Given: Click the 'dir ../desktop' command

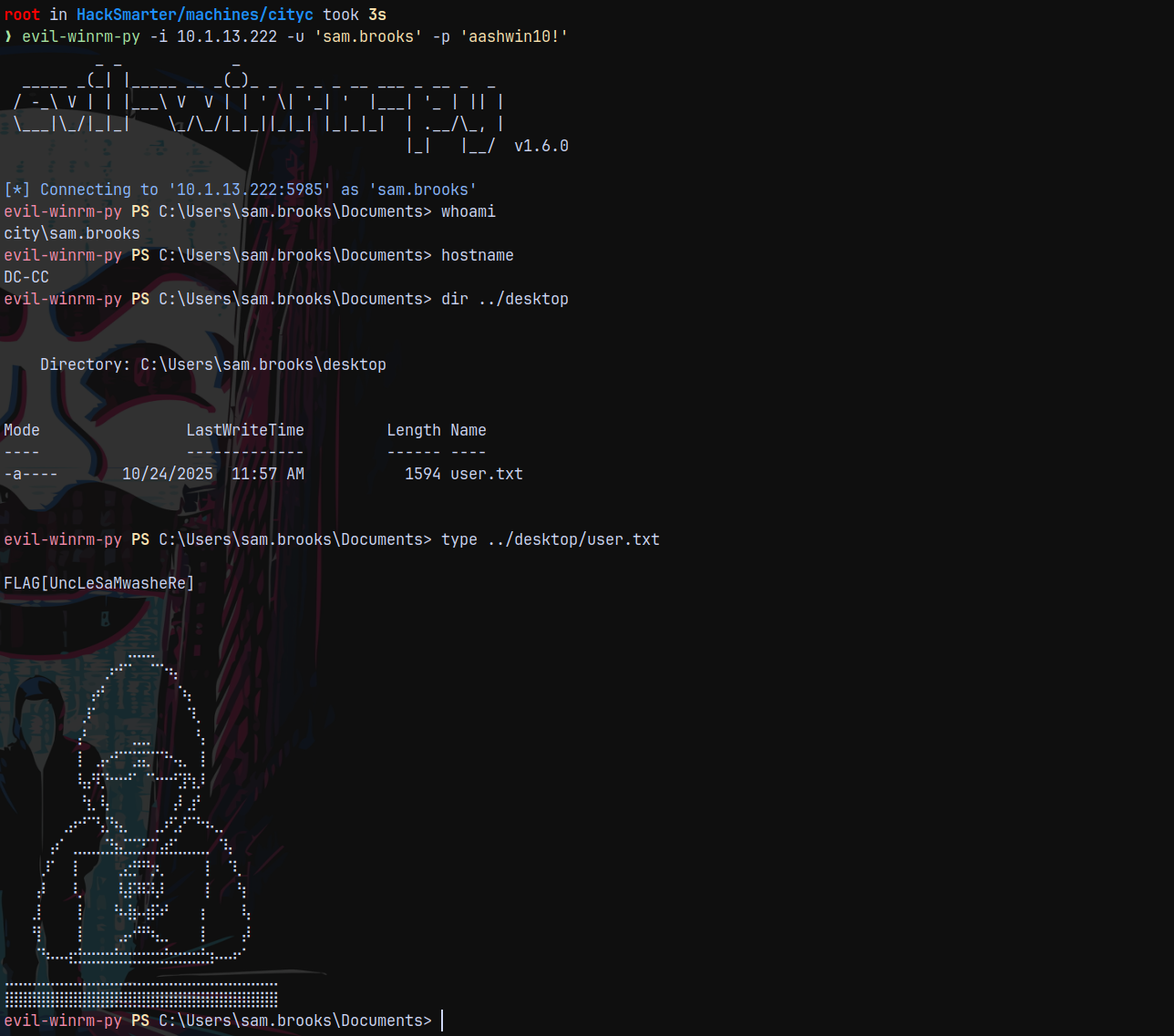Looking at the screenshot, I should pyautogui.click(x=504, y=299).
